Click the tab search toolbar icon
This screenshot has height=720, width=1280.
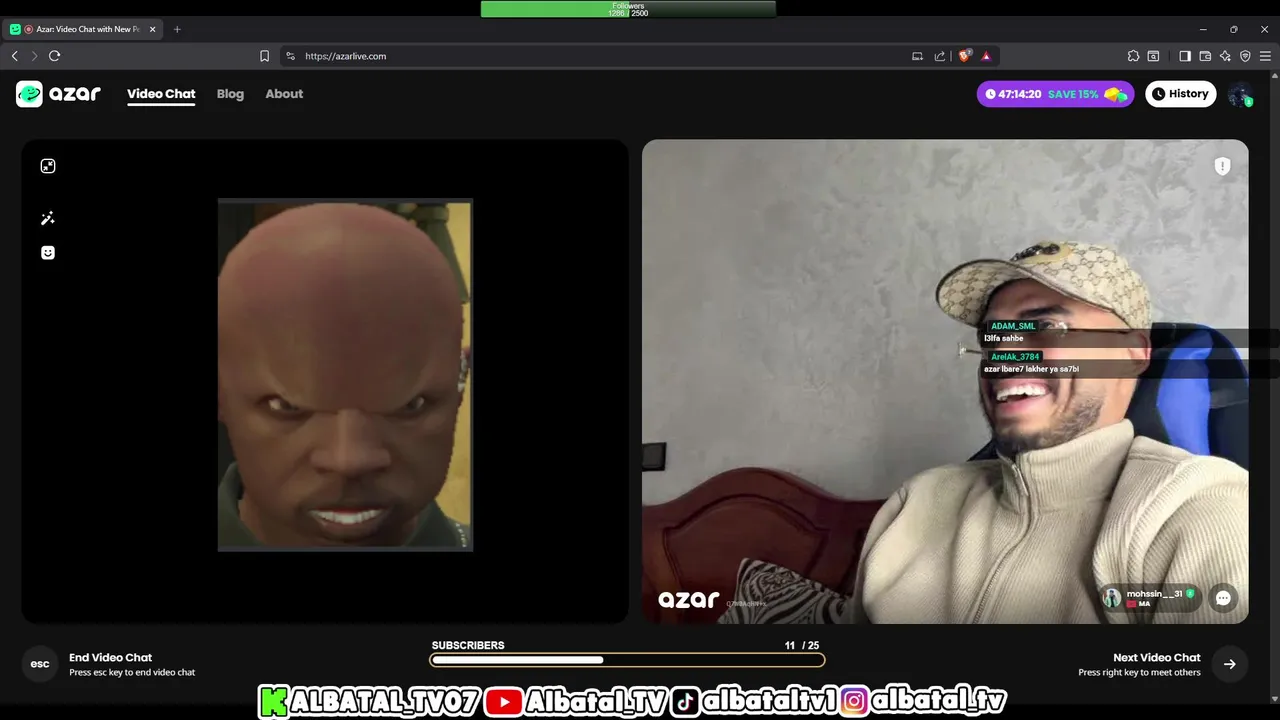(x=1153, y=56)
